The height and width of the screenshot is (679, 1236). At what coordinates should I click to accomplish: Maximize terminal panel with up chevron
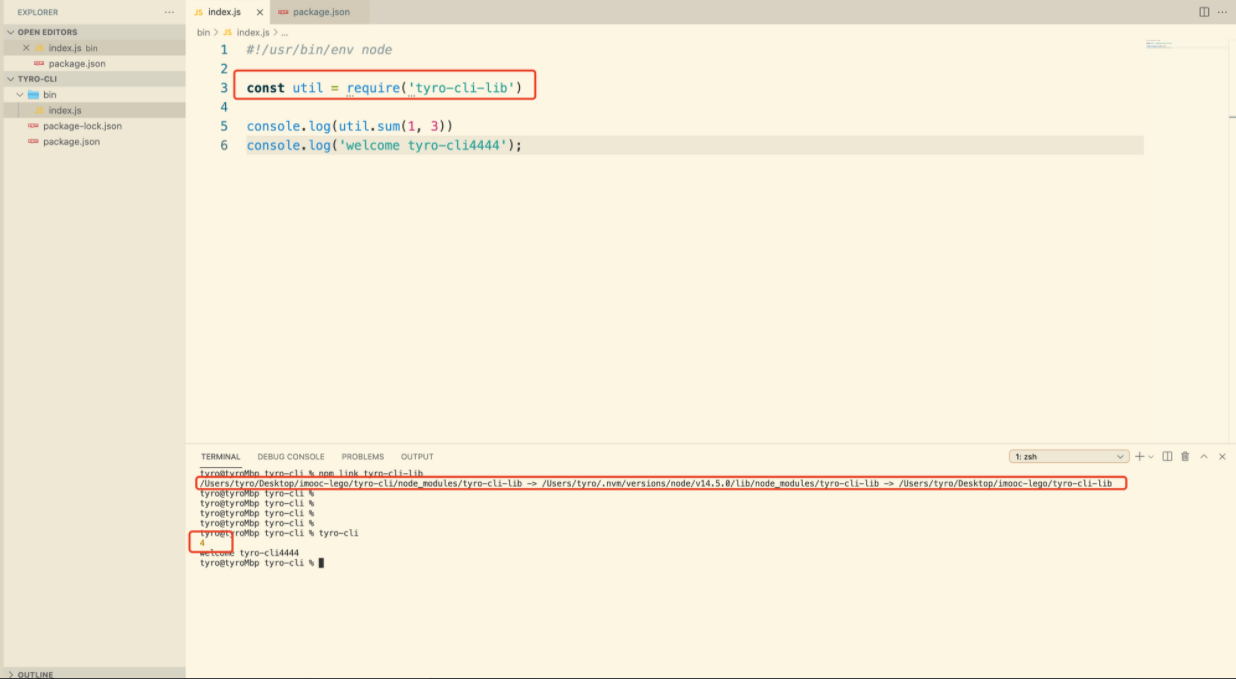(x=1204, y=456)
